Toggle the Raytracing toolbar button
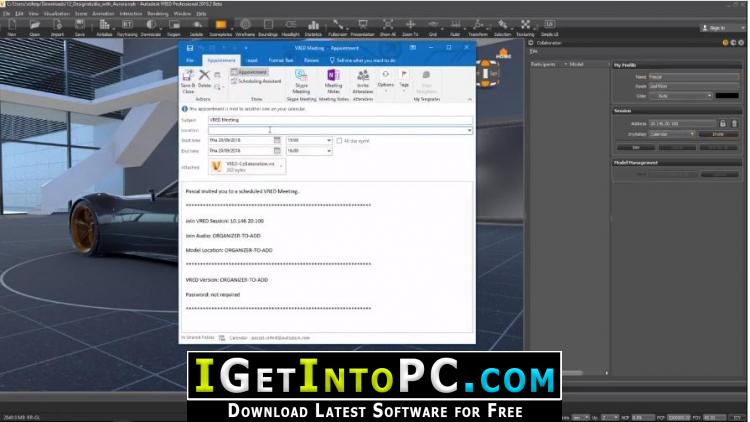The height and width of the screenshot is (422, 750). coord(127,28)
